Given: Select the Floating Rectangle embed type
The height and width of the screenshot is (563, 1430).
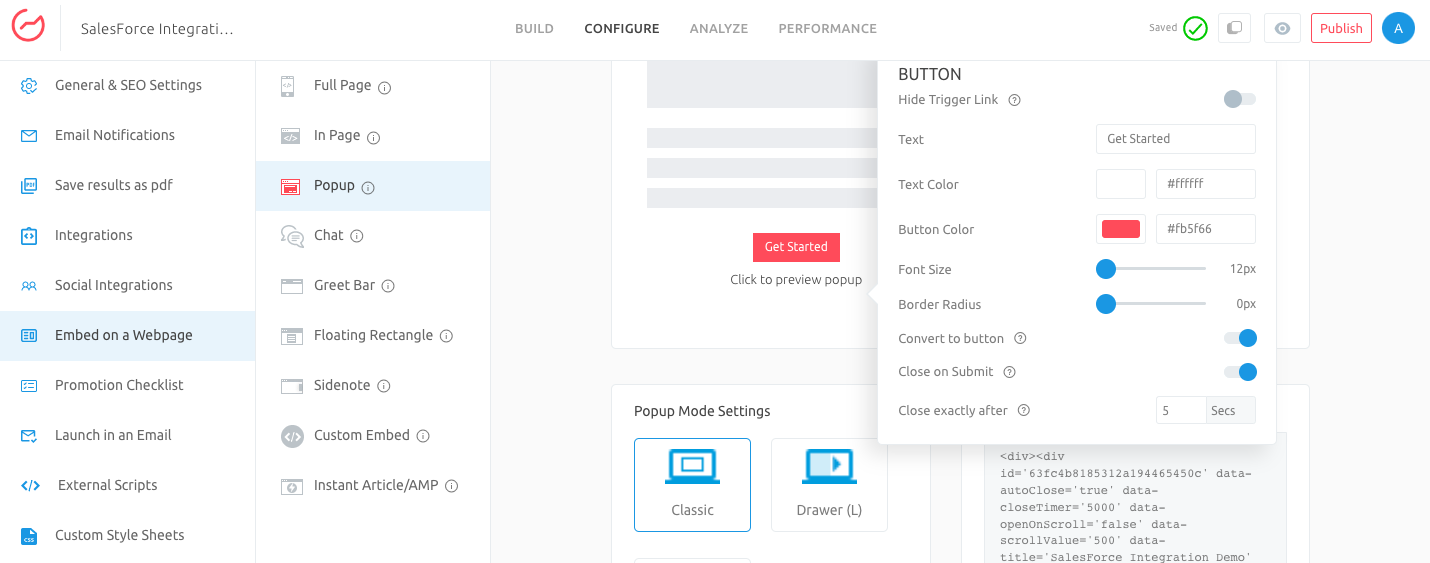Looking at the screenshot, I should pyautogui.click(x=373, y=336).
